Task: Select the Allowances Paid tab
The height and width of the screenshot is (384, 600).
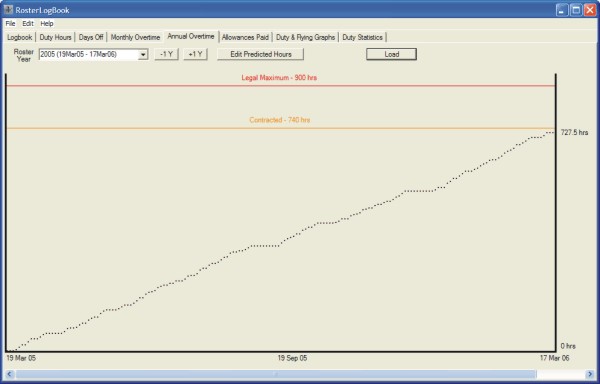Action: pyautogui.click(x=245, y=37)
